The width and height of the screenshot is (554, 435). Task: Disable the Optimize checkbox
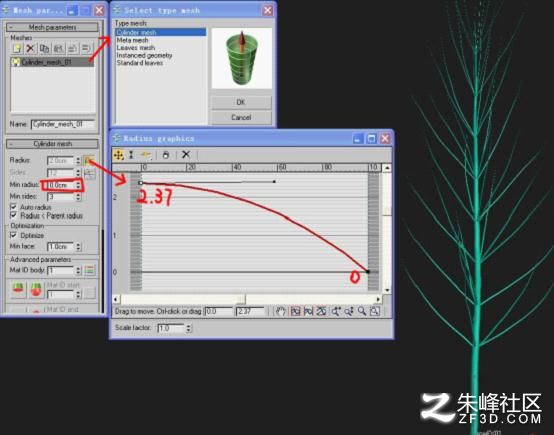pos(14,235)
